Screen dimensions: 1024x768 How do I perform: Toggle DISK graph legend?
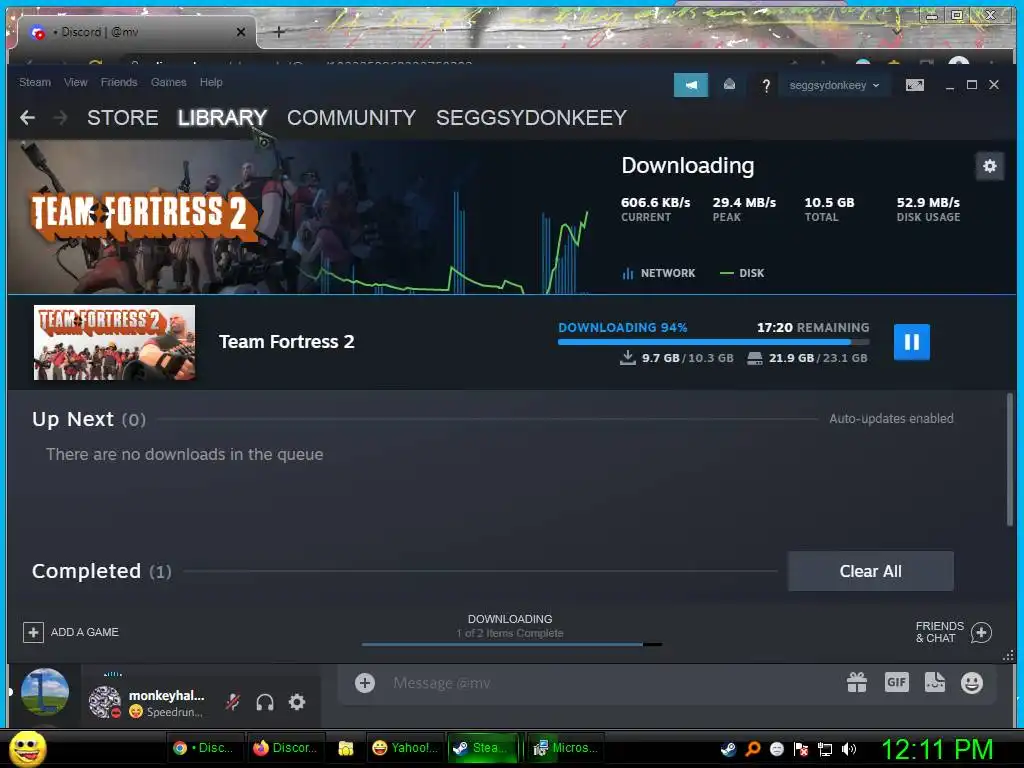coord(742,273)
